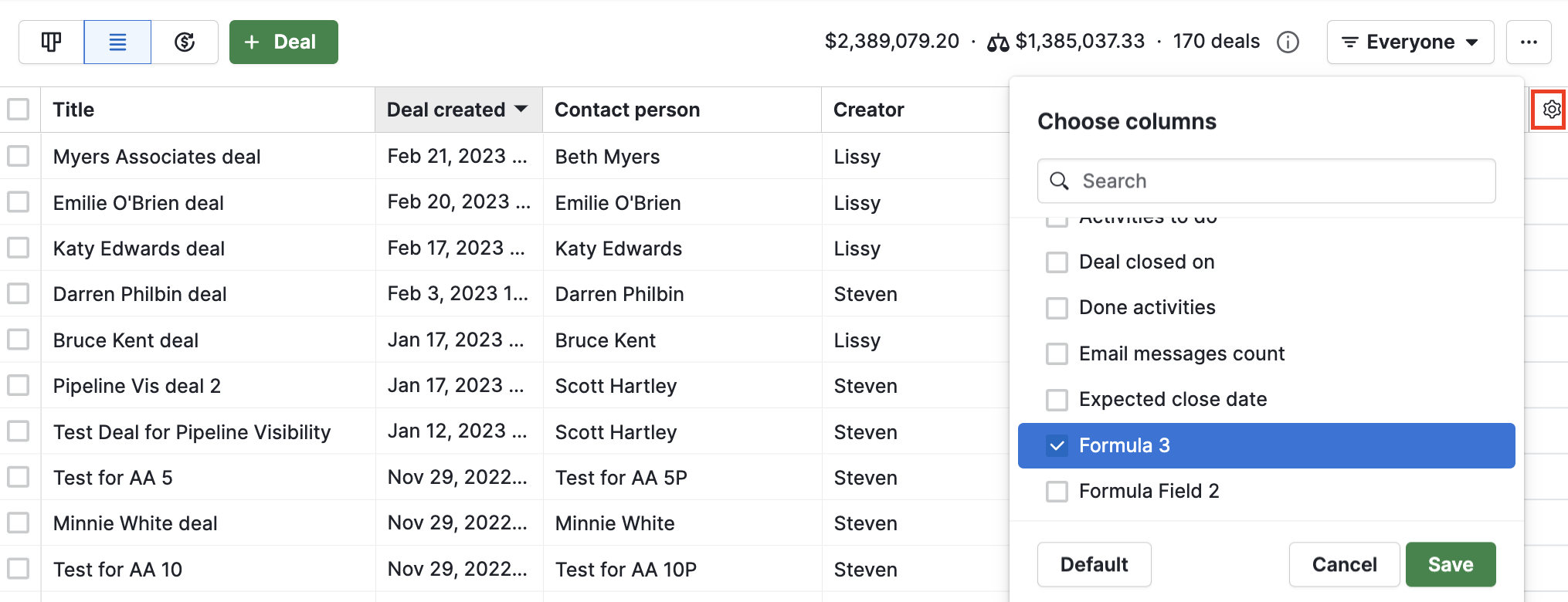Open the column settings gear icon
Screen dimensions: 1568x602
(x=1551, y=110)
